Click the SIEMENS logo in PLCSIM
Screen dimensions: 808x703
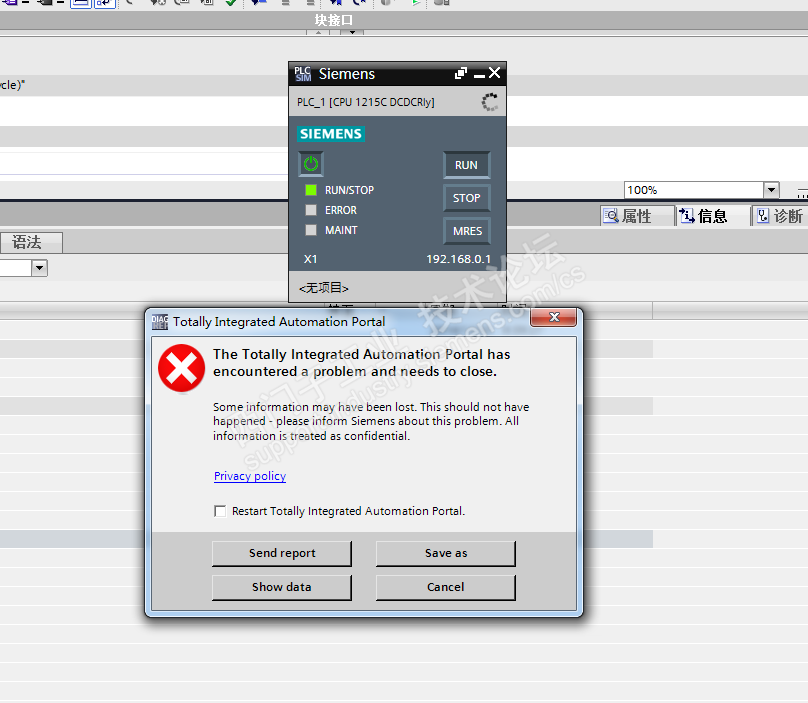tap(331, 133)
